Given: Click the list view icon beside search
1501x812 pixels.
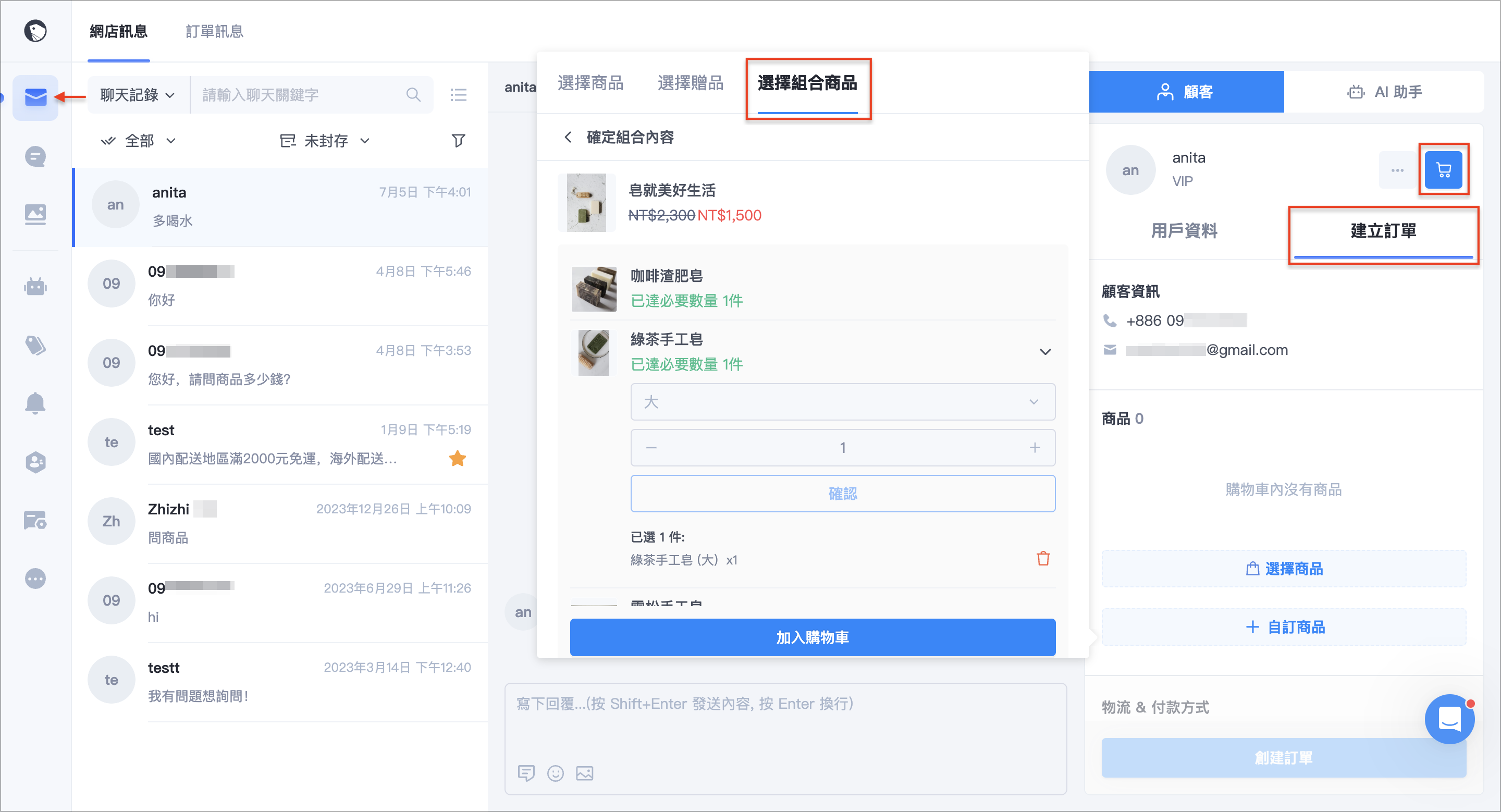Looking at the screenshot, I should 459,94.
